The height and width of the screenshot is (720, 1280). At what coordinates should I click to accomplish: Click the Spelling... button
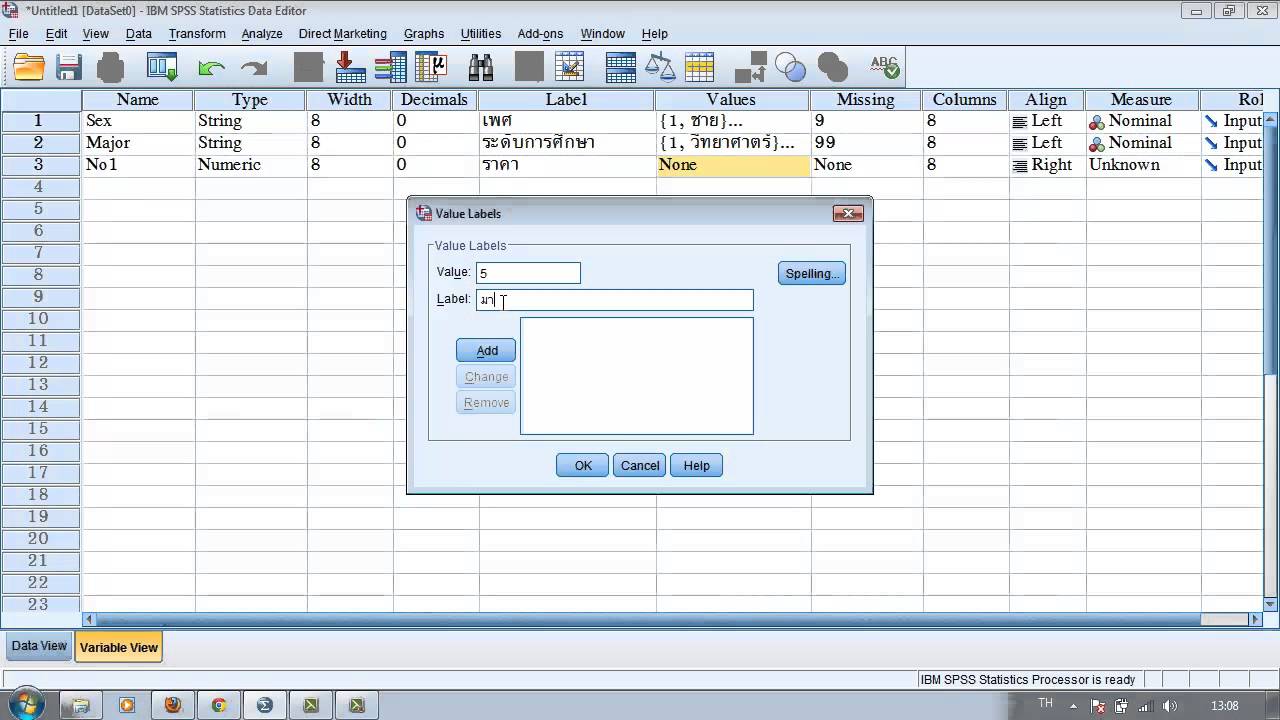point(811,273)
